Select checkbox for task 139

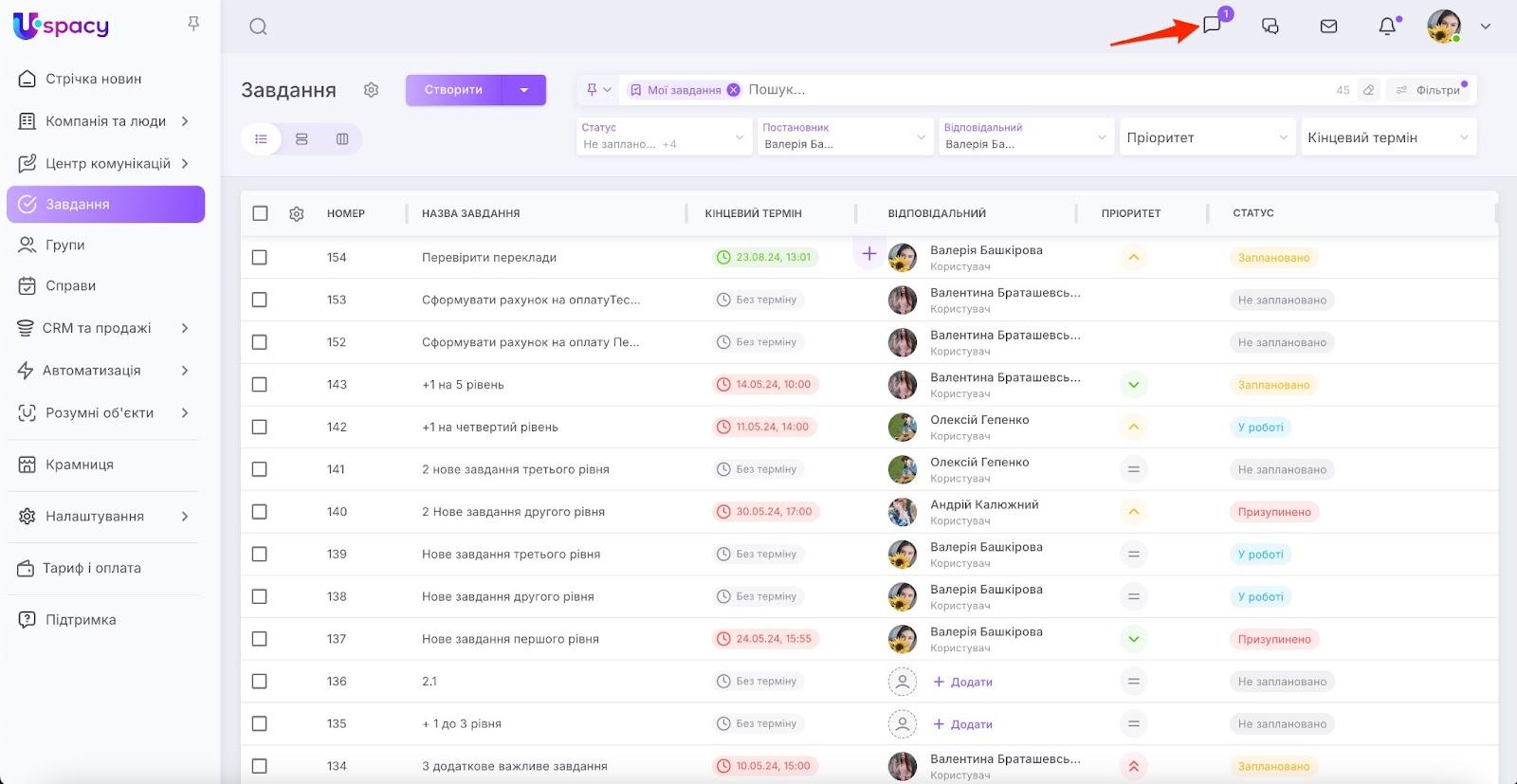click(260, 555)
